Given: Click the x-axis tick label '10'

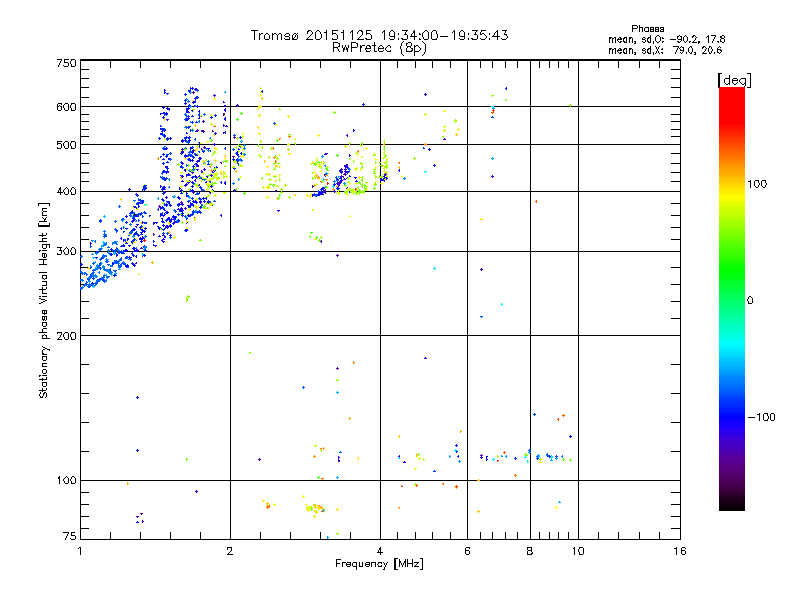Looking at the screenshot, I should point(578,551).
